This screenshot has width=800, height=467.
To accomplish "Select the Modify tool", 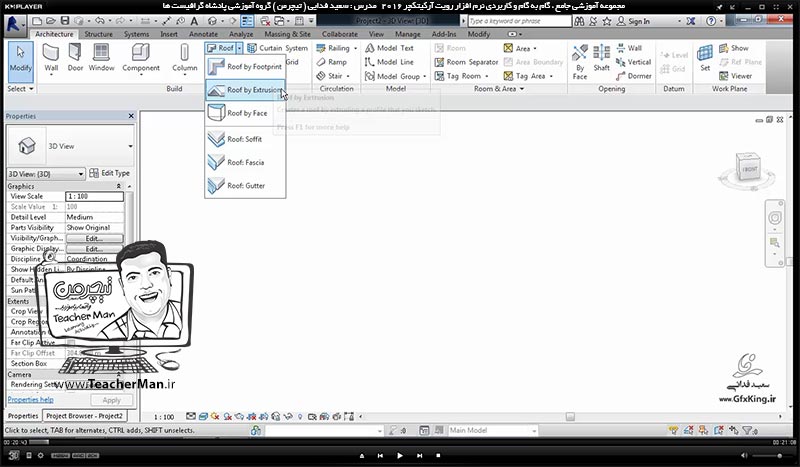I will [x=20, y=61].
